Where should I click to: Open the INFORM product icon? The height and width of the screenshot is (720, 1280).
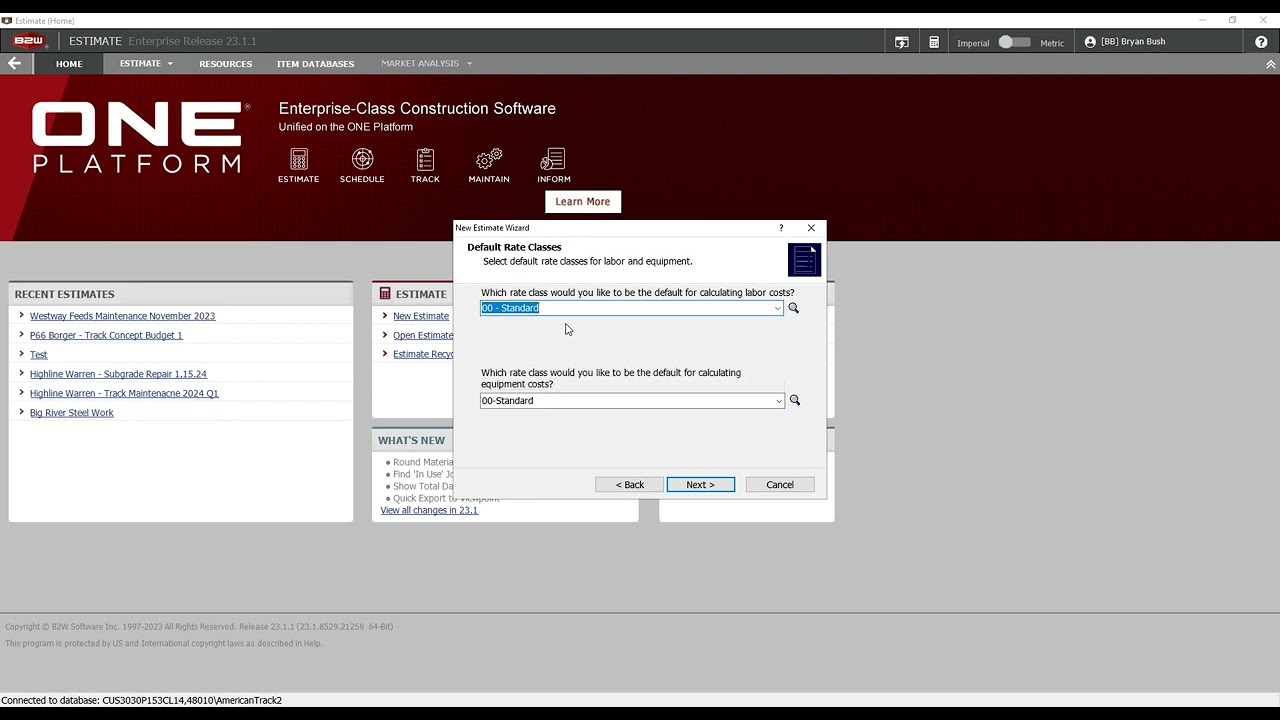[x=553, y=166]
